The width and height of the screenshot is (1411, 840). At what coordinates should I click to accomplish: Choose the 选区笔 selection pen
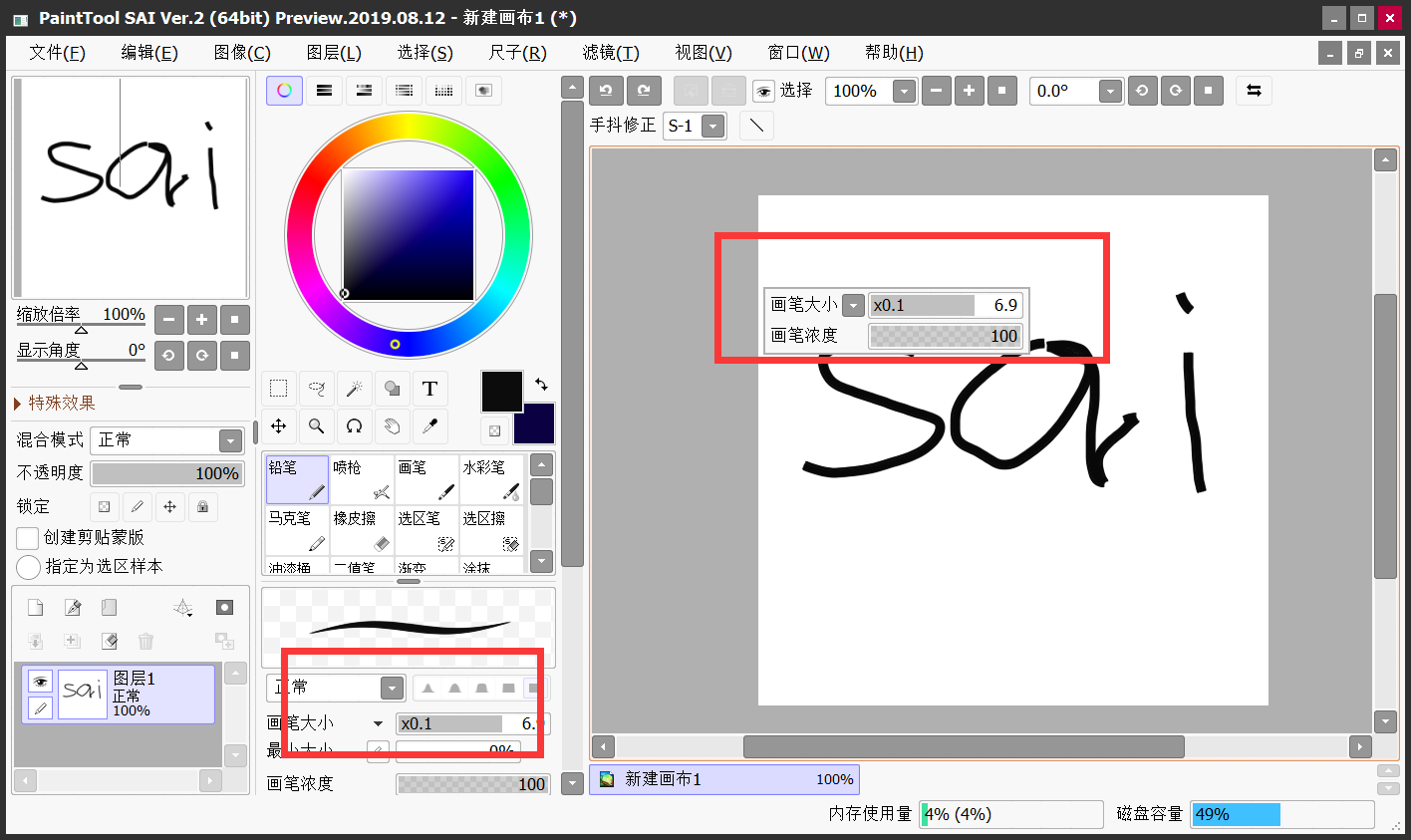point(426,530)
